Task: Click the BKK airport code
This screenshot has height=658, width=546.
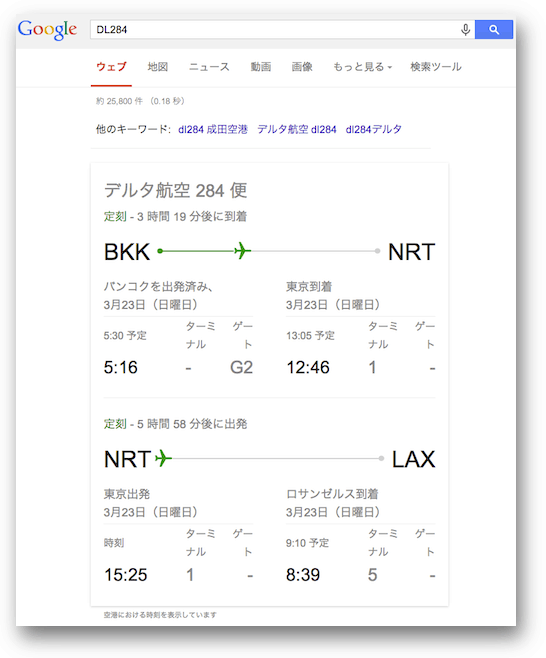Action: (x=127, y=252)
